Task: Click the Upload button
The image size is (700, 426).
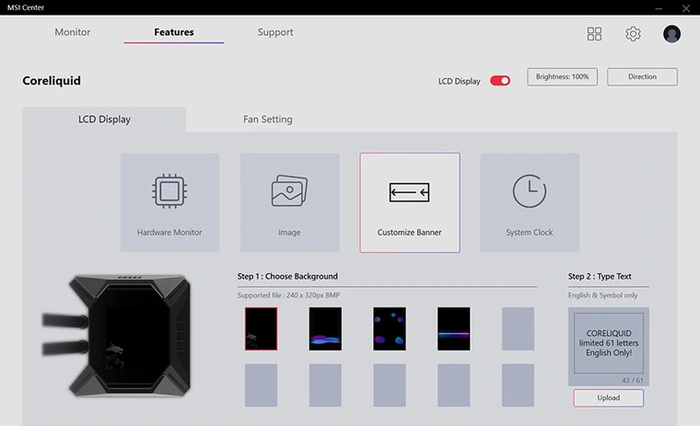Action: point(608,398)
